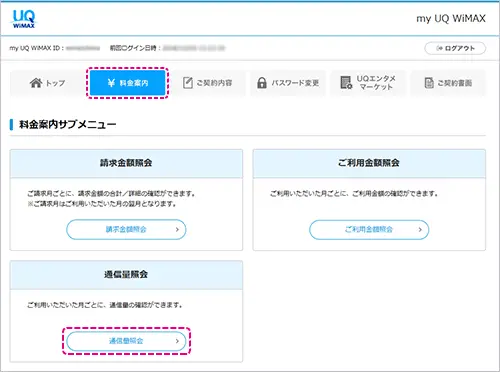Image resolution: width=500 pixels, height=372 pixels.
Task: Open the トップ tab
Action: pyautogui.click(x=47, y=83)
